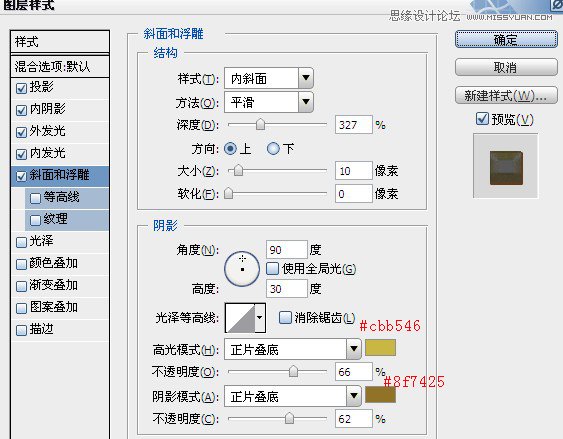Screen dimensions: 563x439
Task: Uncheck the 斜面和浮雕 checkbox
Action: click(22, 176)
